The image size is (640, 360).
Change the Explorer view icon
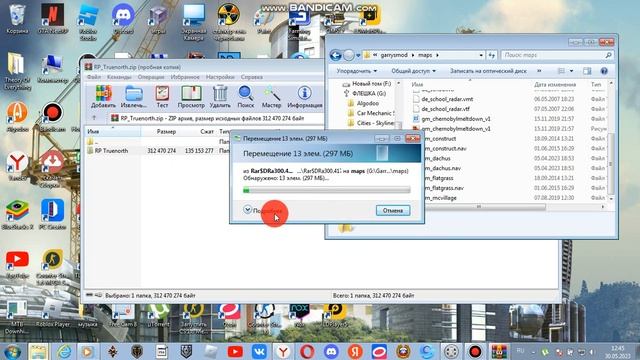click(562, 71)
